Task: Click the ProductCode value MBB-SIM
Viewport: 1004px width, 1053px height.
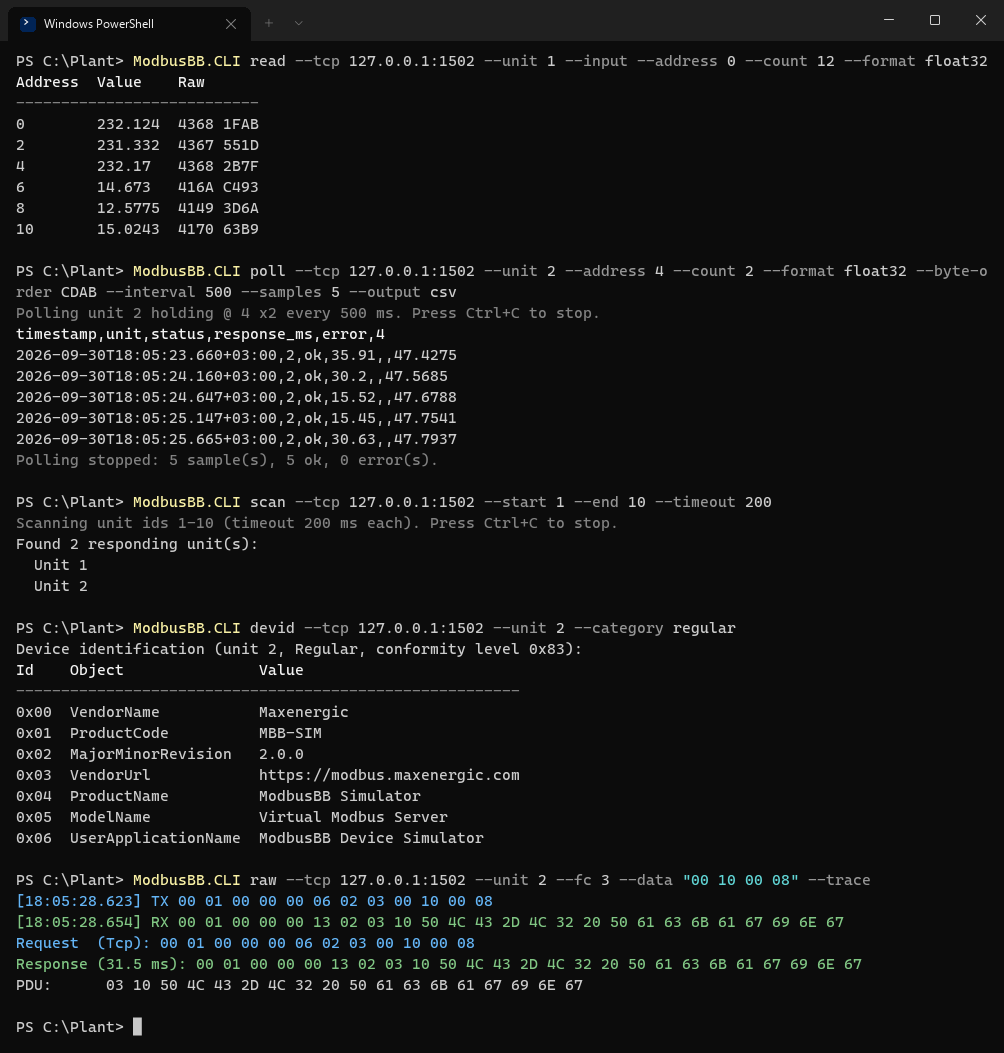Action: 290,733
